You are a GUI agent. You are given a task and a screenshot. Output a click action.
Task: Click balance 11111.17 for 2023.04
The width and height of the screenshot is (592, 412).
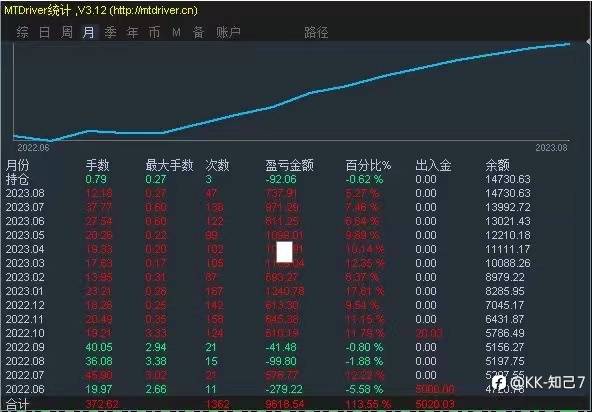point(508,249)
